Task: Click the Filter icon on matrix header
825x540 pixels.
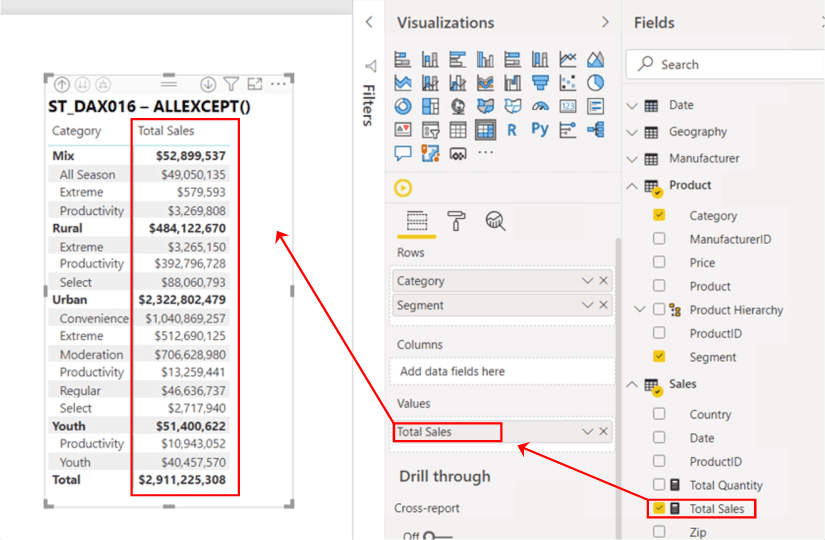Action: [231, 84]
